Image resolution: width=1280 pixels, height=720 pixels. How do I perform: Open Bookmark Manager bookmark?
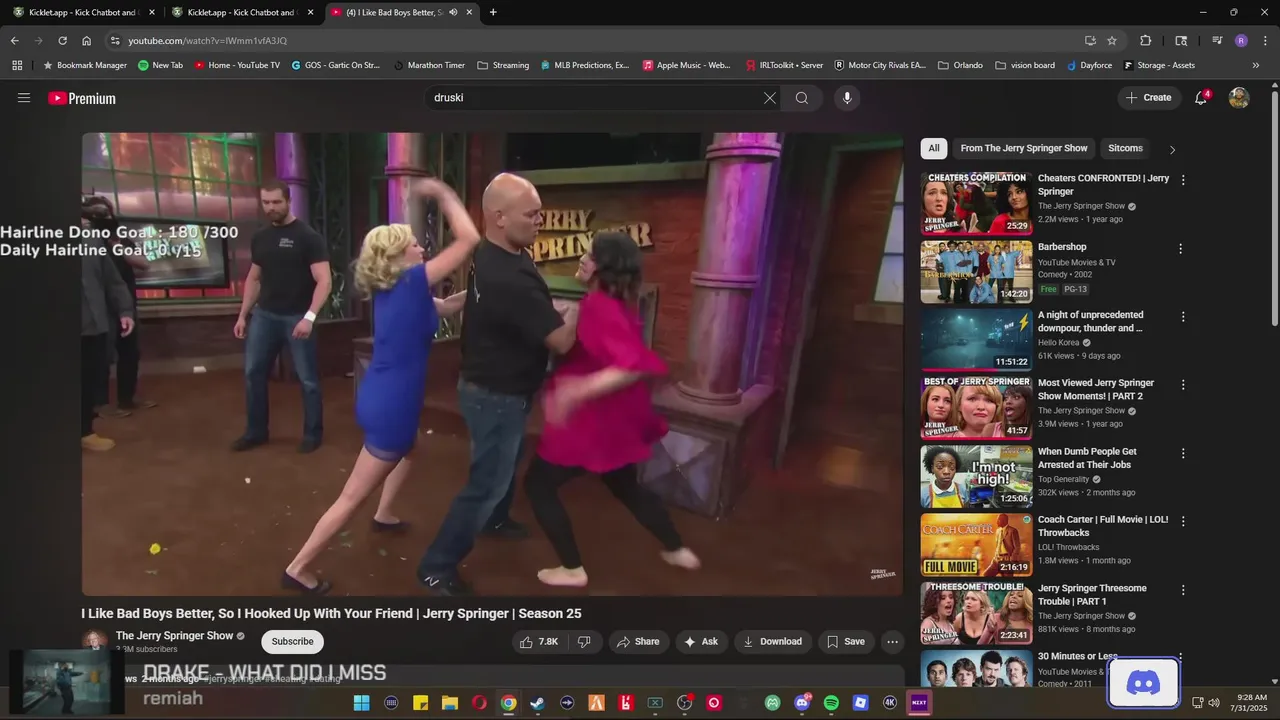(x=84, y=65)
